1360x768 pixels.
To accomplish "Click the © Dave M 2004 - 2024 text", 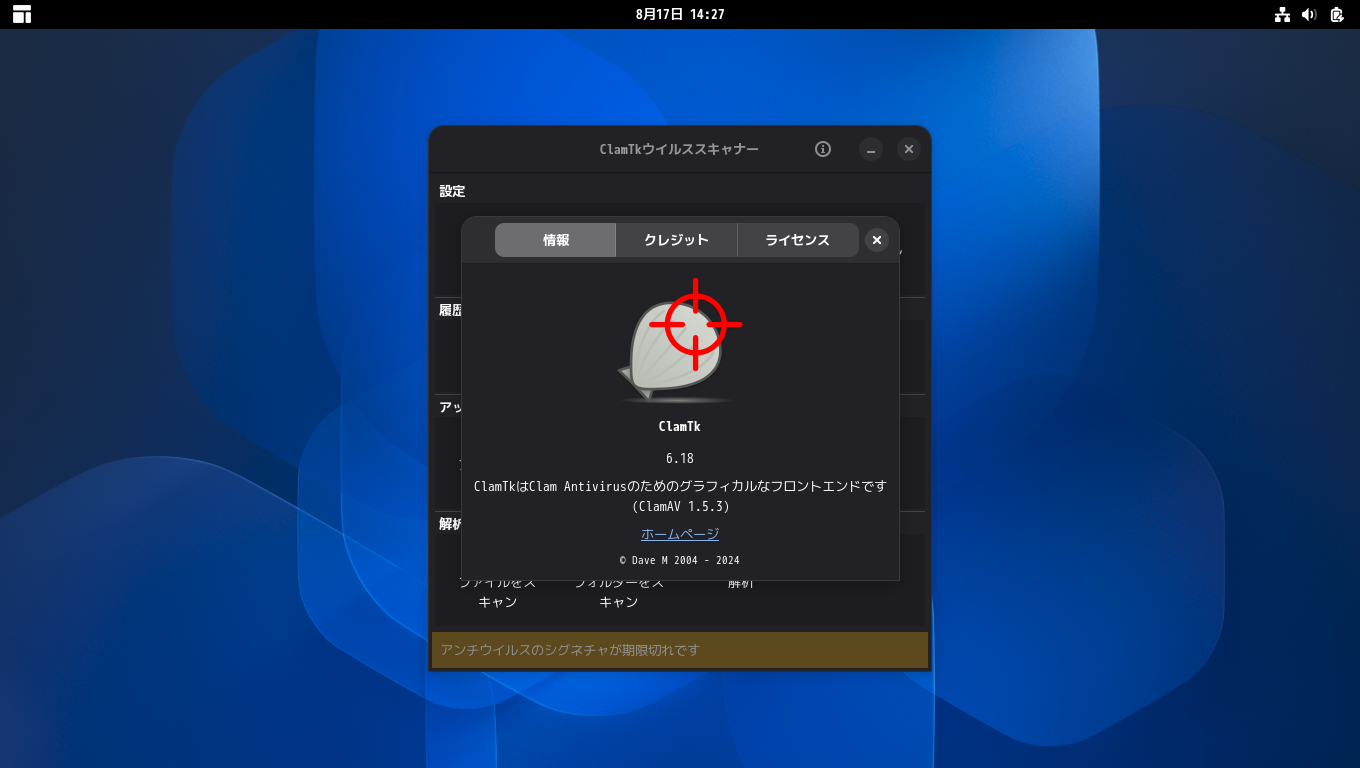I will click(x=680, y=560).
